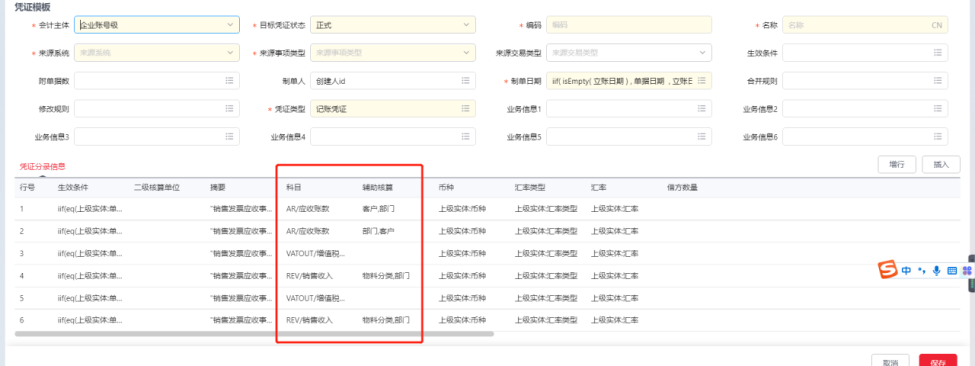Select 上级实体:币种 cell in row 2

point(462,231)
